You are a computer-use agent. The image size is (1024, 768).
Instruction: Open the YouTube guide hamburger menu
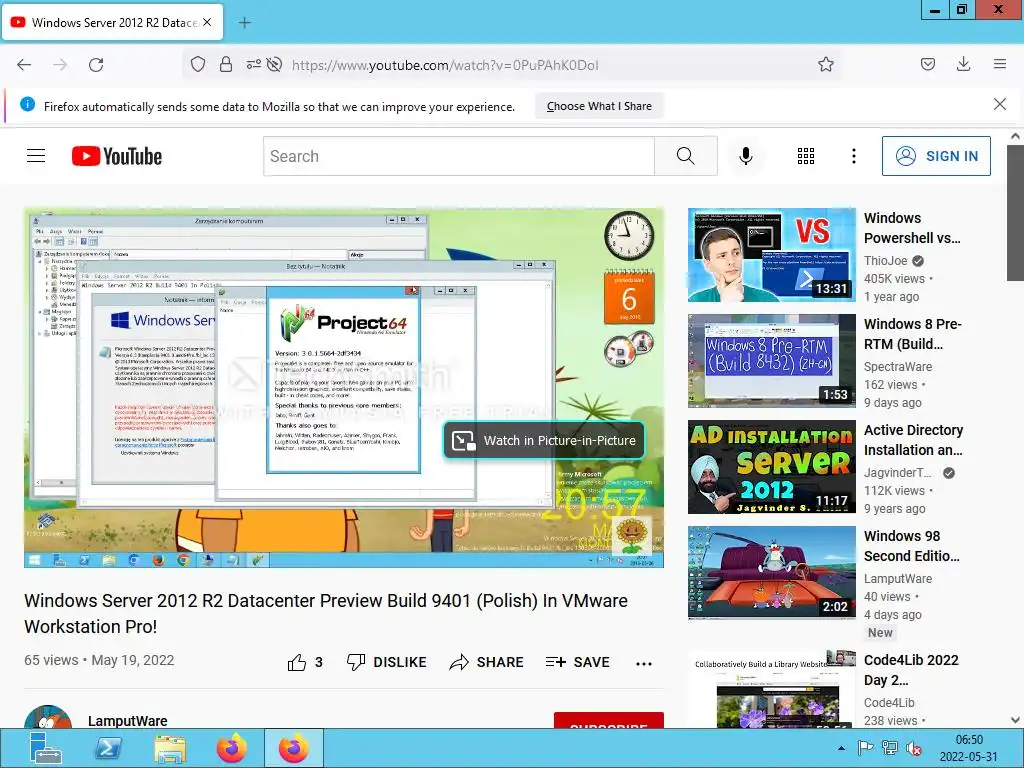coord(36,155)
